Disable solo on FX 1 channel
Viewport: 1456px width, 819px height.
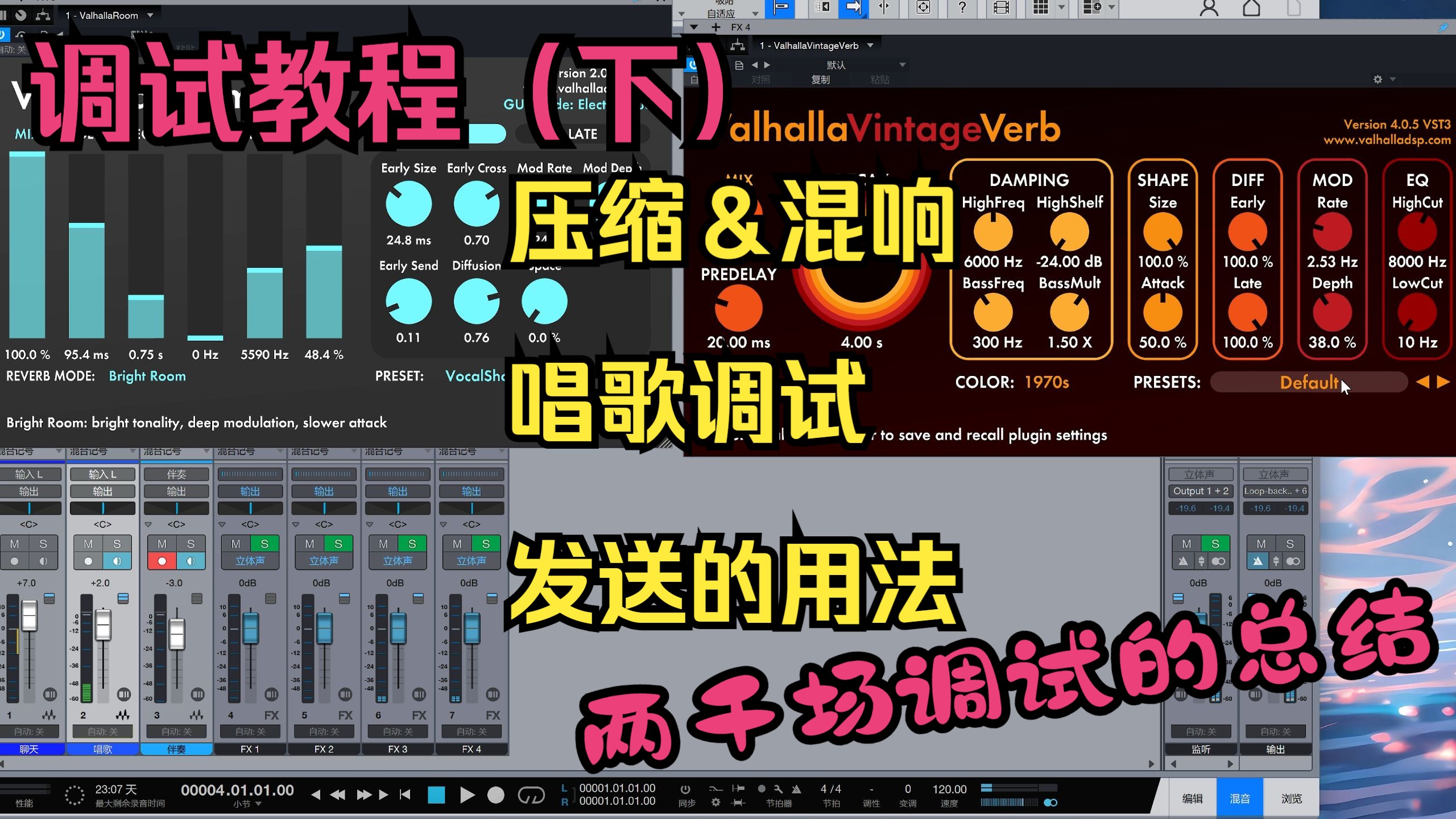tap(264, 544)
